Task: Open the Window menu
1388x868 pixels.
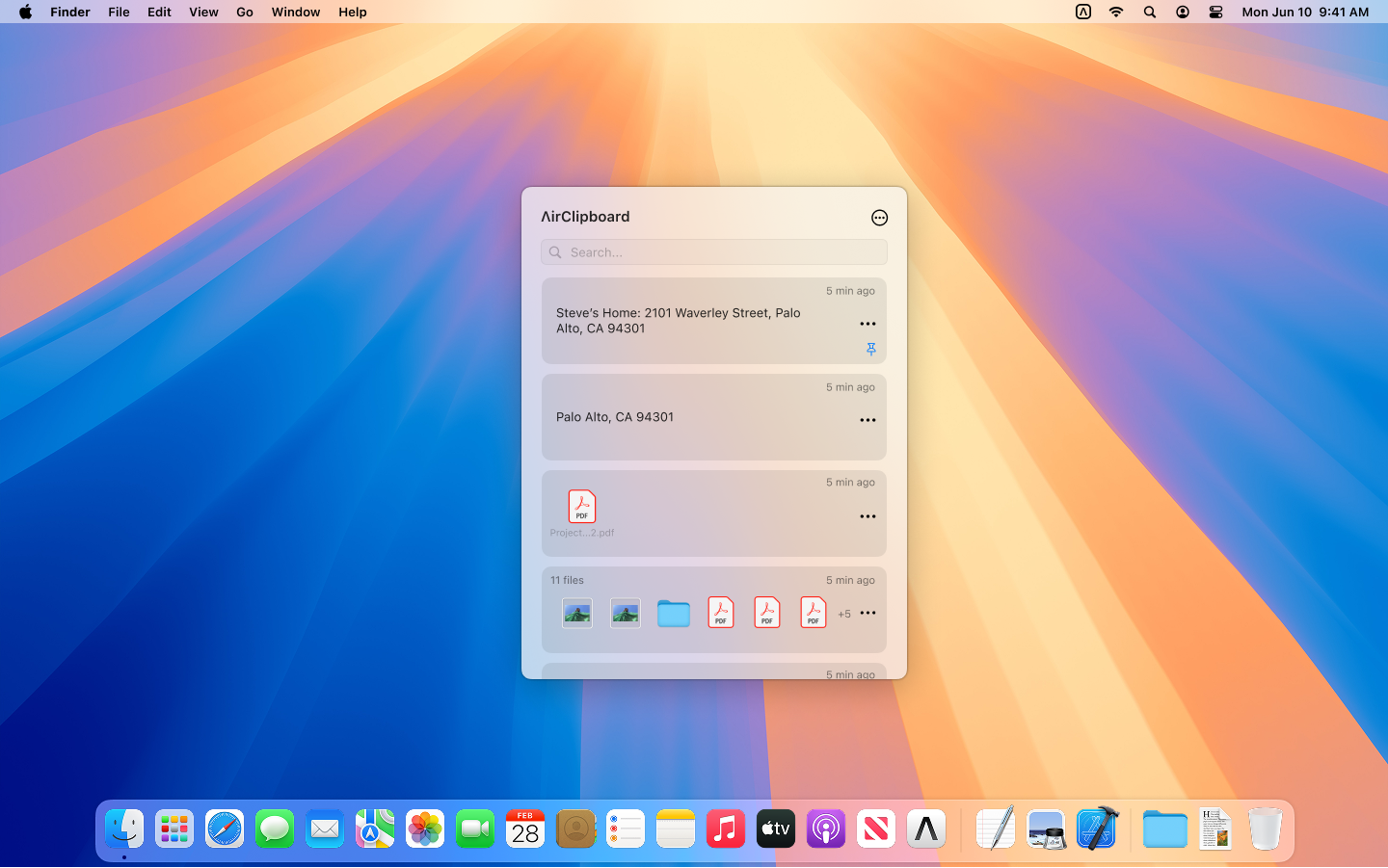Action: pyautogui.click(x=296, y=12)
